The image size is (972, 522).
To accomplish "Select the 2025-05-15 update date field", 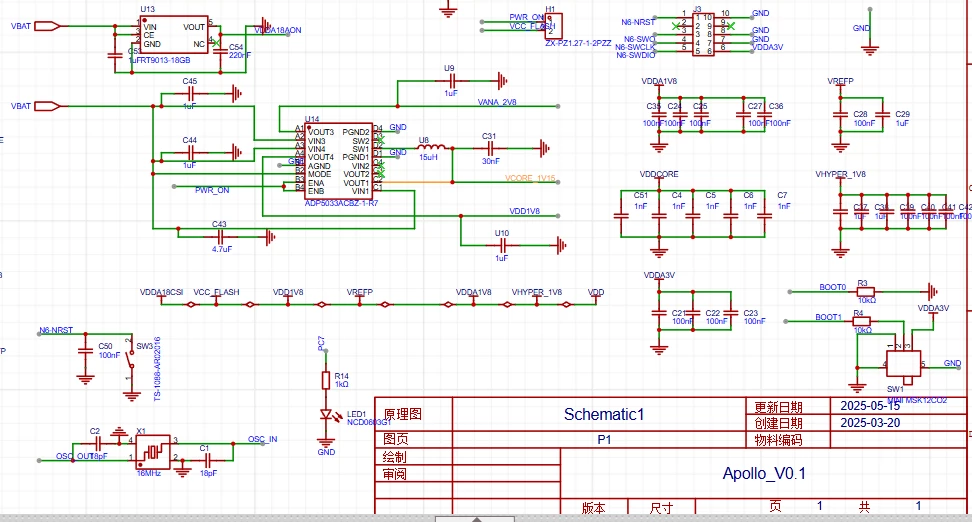I will click(x=898, y=406).
